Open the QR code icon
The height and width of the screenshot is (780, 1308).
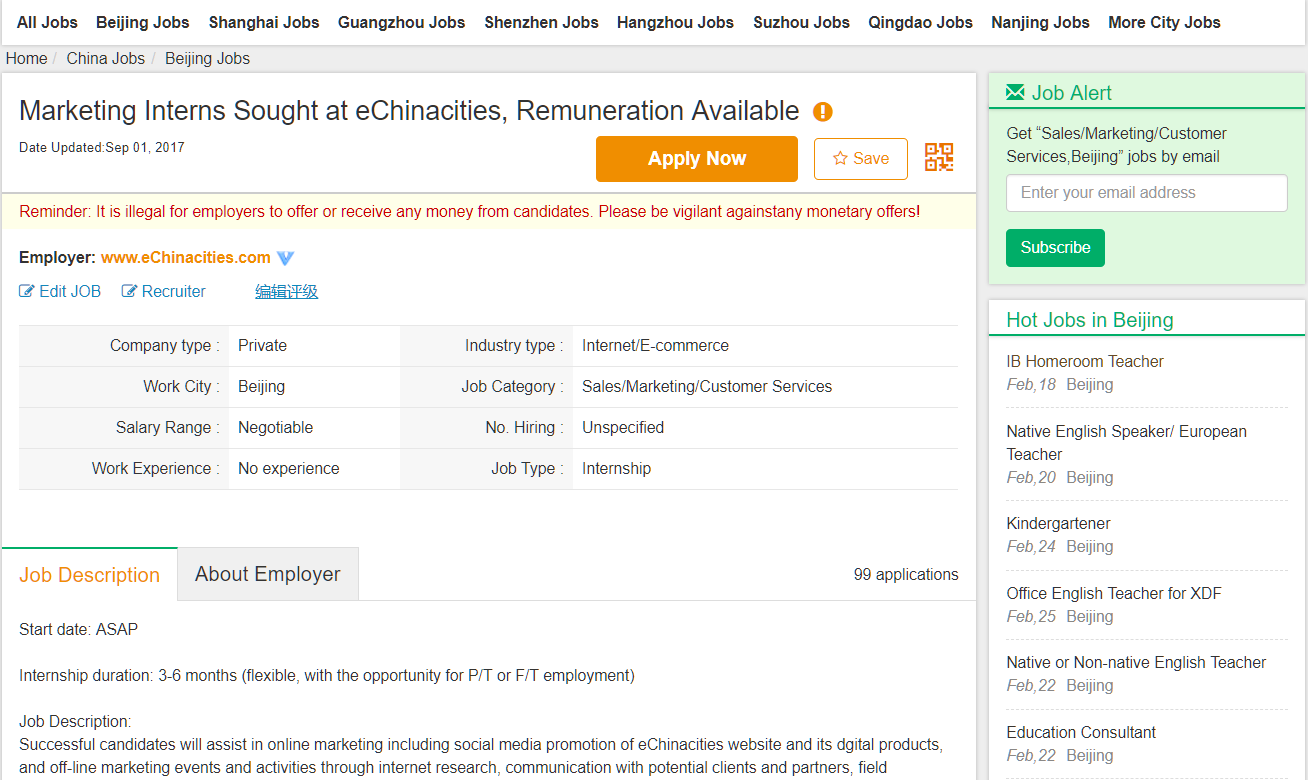point(939,158)
